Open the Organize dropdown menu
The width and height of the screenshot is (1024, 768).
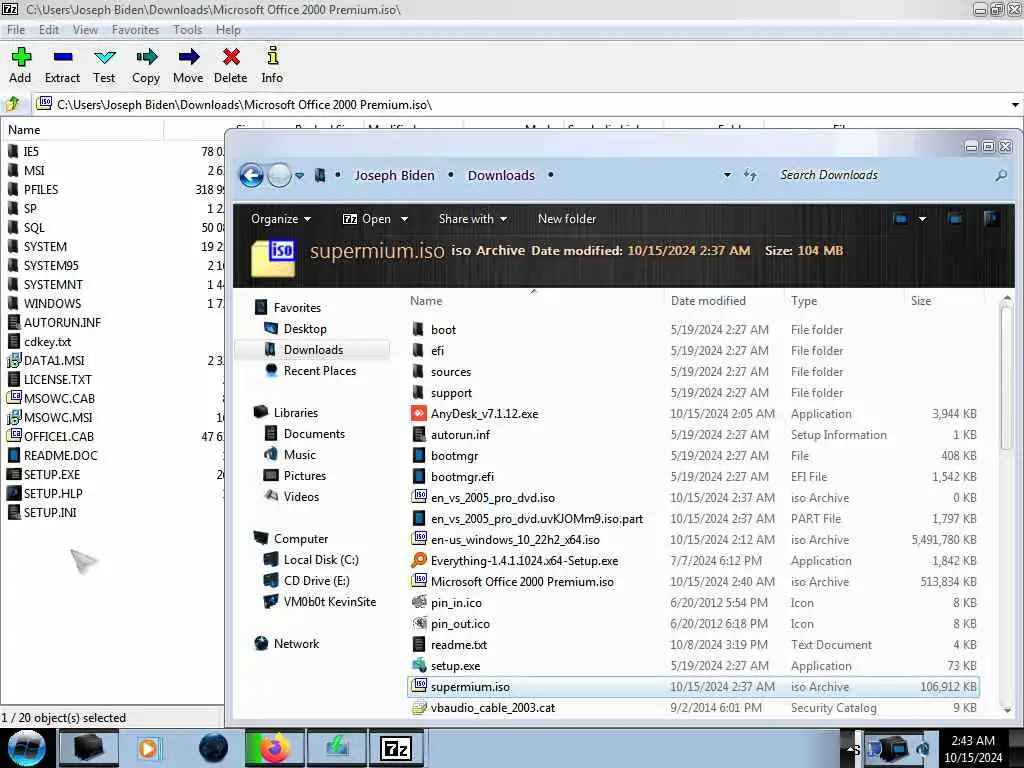[281, 219]
